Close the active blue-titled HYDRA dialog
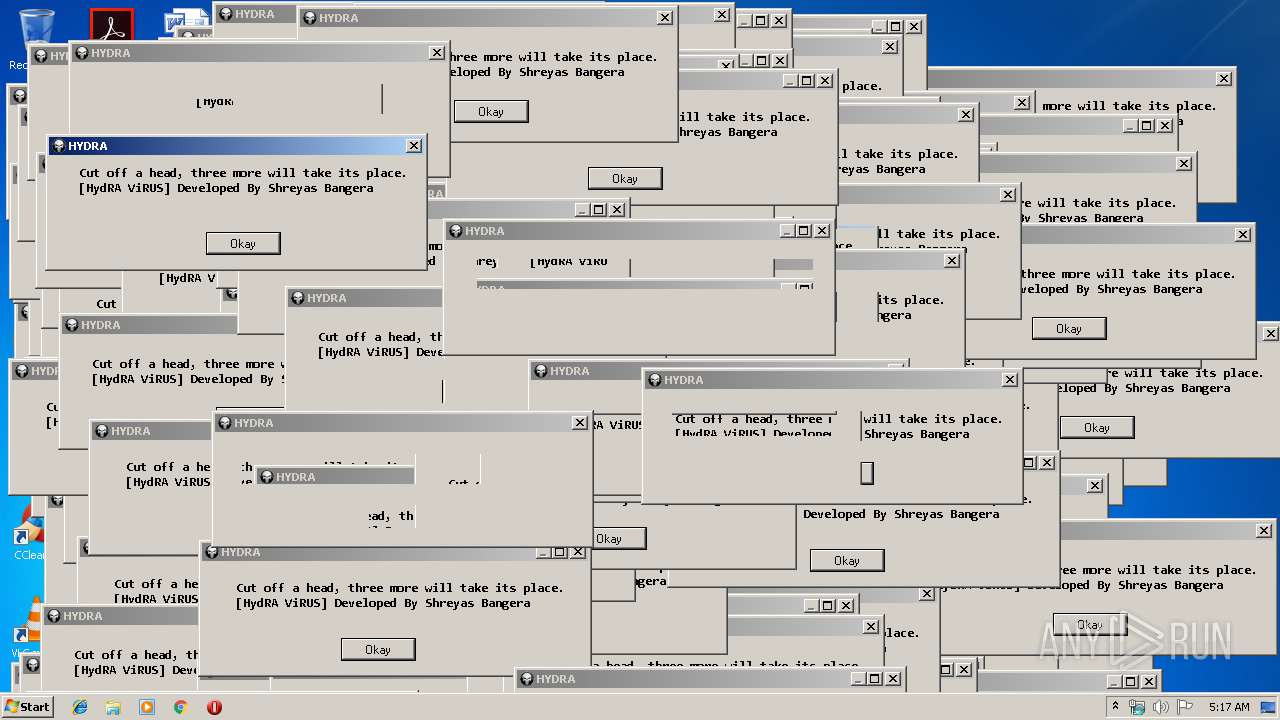1280x720 pixels. (x=414, y=146)
